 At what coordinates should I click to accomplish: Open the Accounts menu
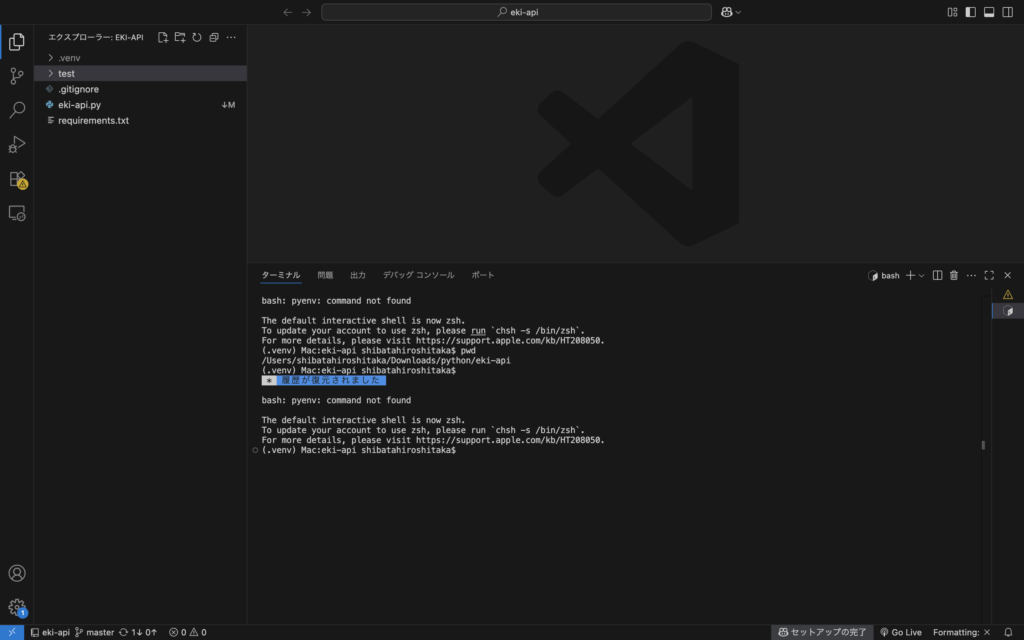pos(17,573)
